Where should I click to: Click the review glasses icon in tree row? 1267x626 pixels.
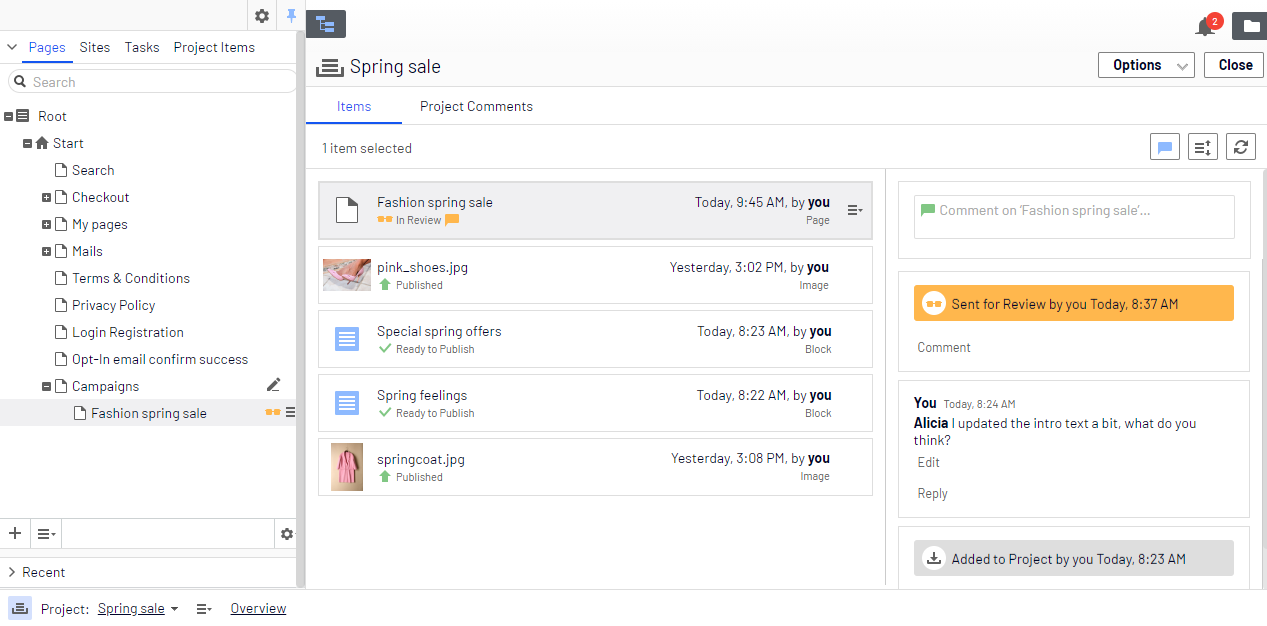tap(272, 412)
